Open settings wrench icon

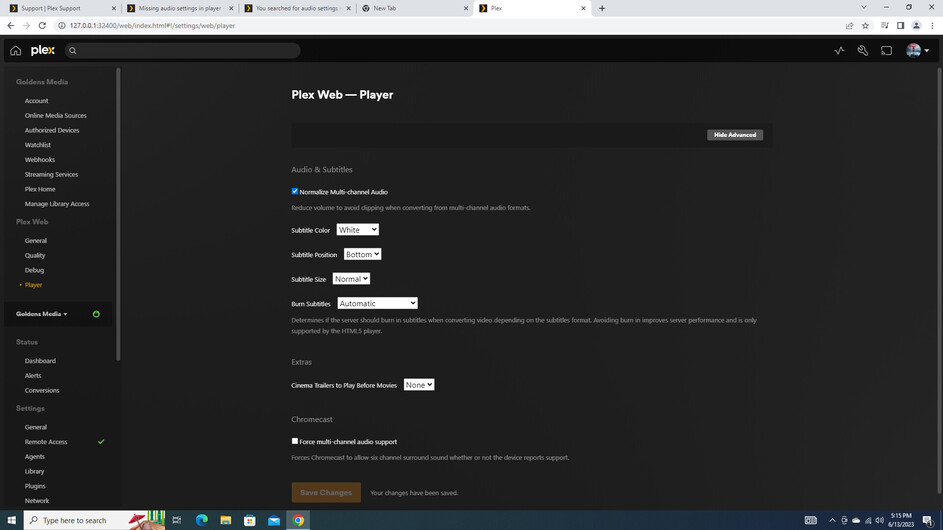[x=862, y=51]
